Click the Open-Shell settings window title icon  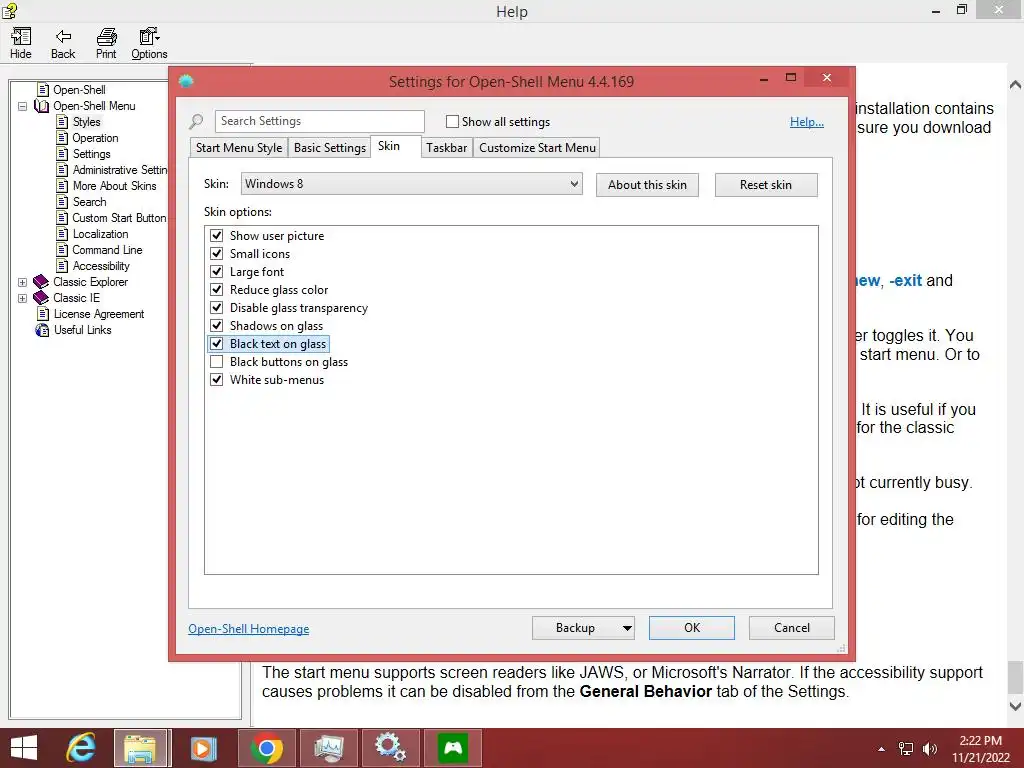(x=186, y=81)
